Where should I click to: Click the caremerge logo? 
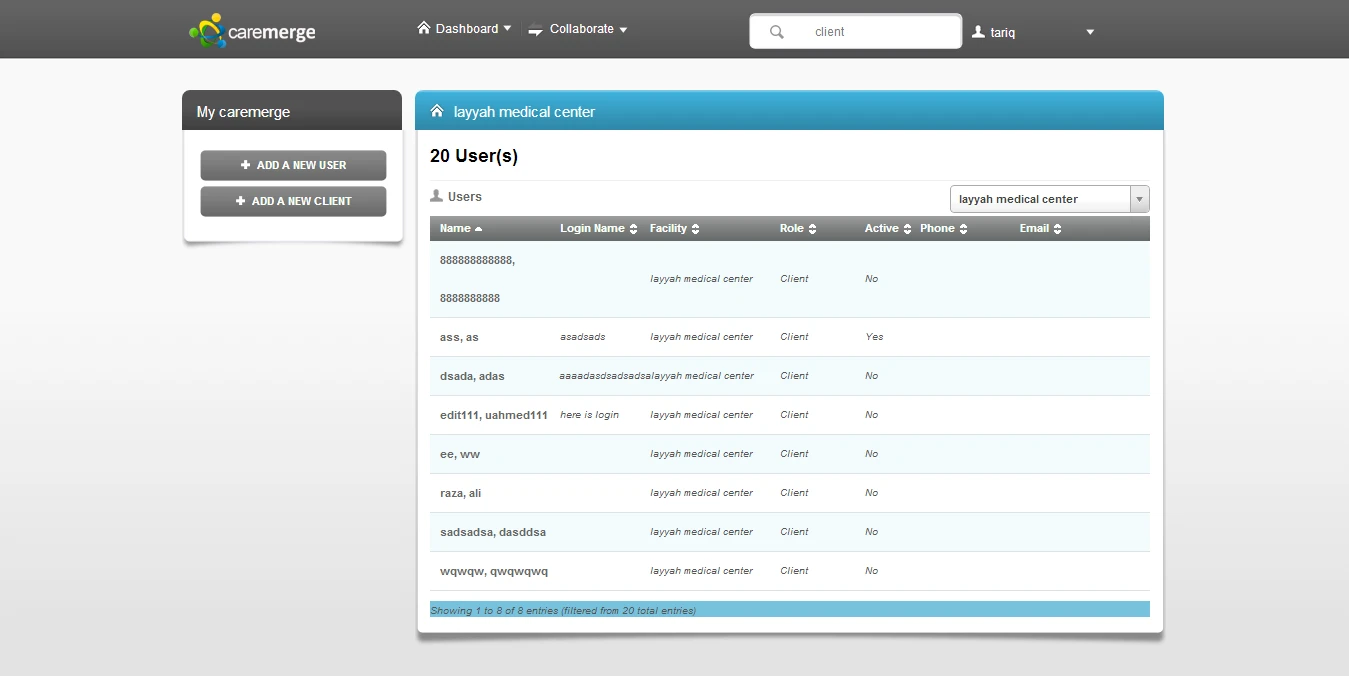[x=252, y=31]
